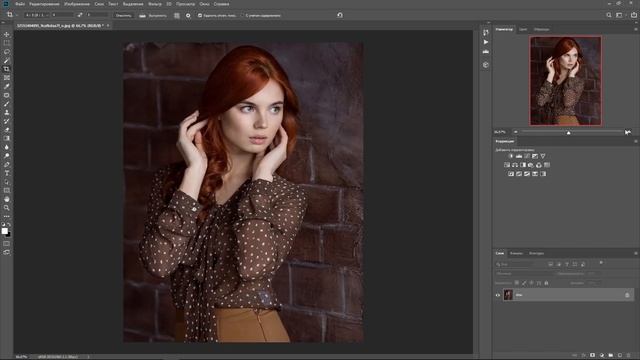Select the Move tool

point(7,34)
